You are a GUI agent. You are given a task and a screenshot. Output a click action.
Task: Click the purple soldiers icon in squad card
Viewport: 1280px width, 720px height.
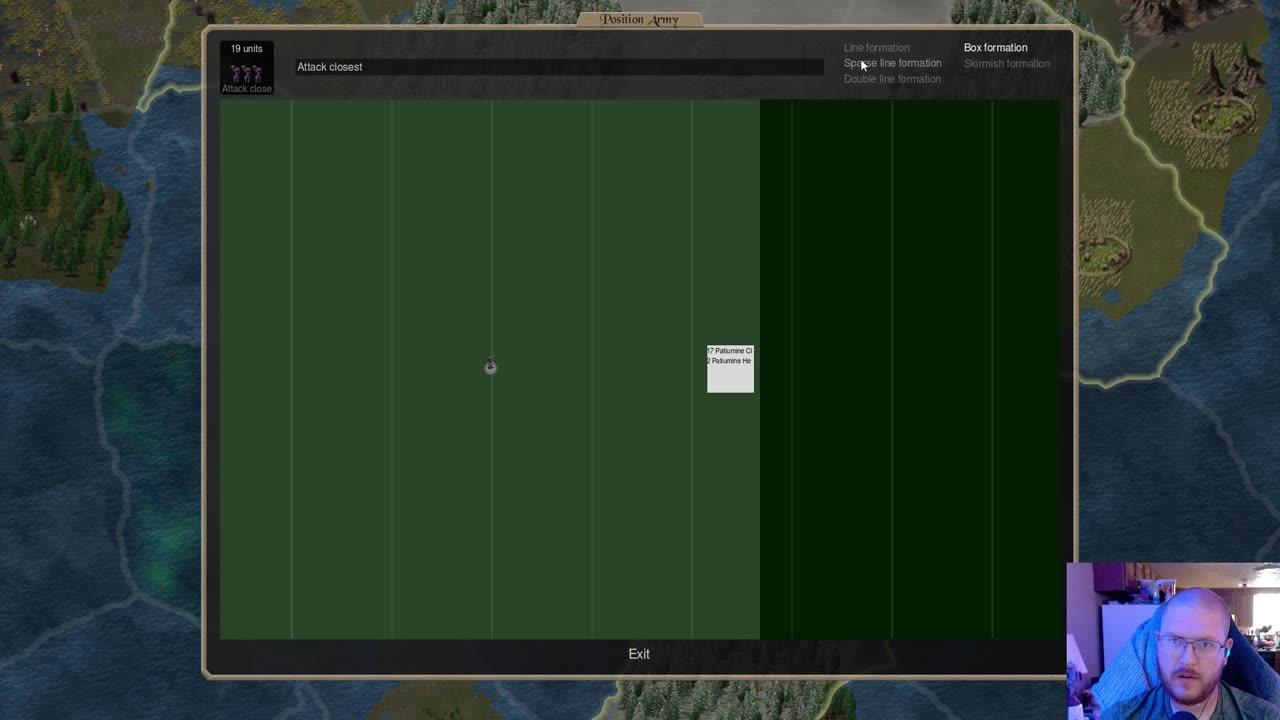[x=246, y=73]
